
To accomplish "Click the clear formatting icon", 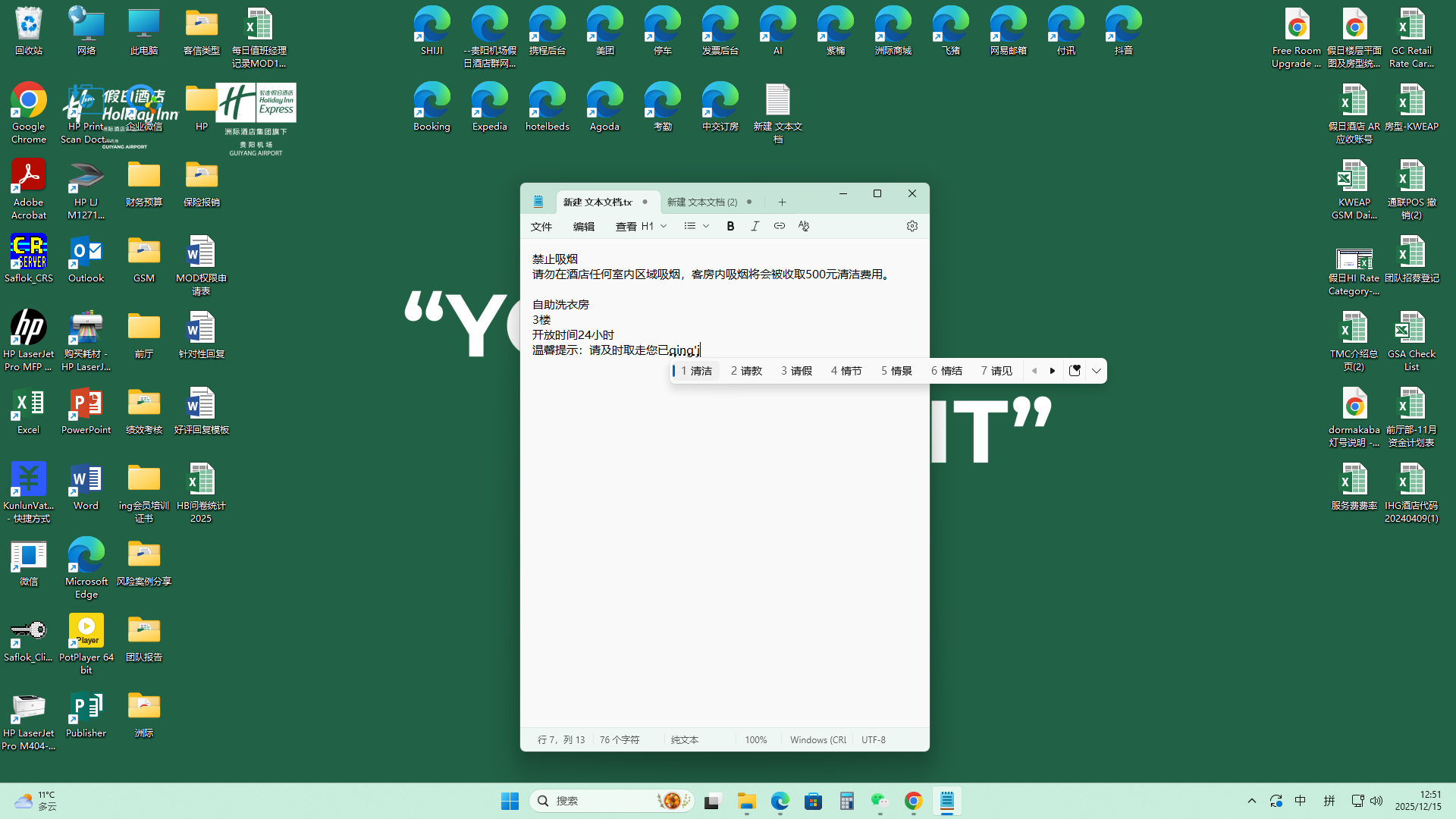I will (x=804, y=226).
